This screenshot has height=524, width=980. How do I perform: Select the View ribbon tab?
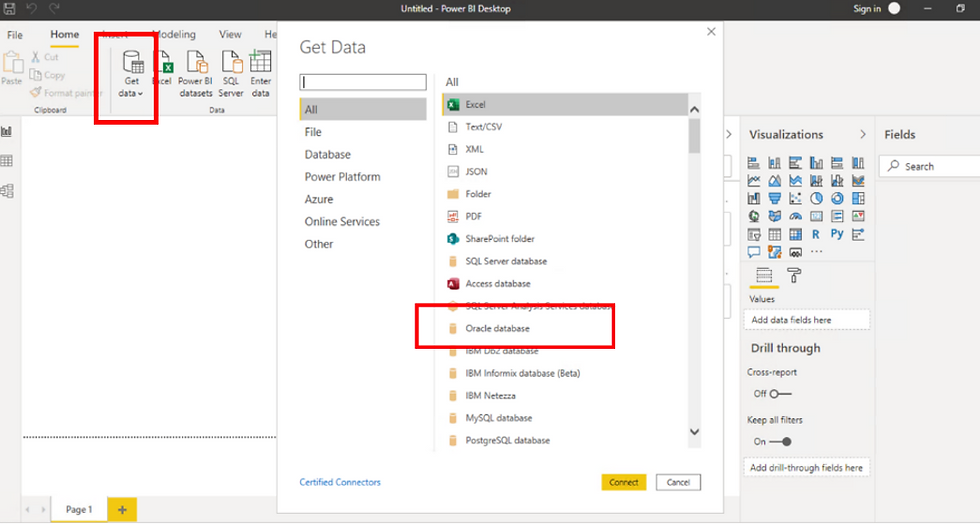pos(230,34)
